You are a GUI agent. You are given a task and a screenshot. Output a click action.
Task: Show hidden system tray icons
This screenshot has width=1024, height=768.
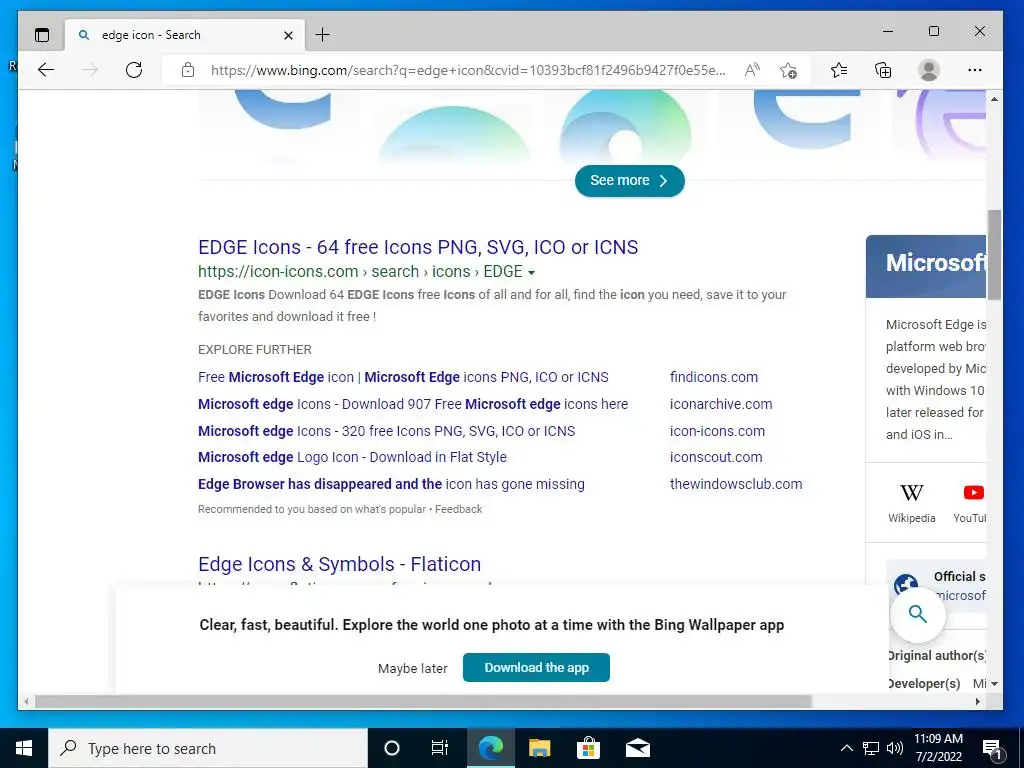pyautogui.click(x=846, y=748)
